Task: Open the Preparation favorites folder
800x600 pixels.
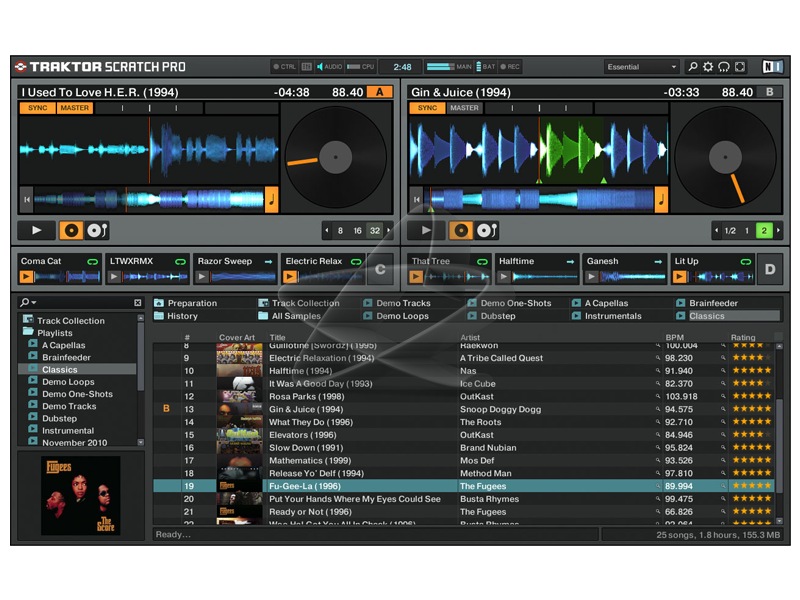Action: [192, 303]
